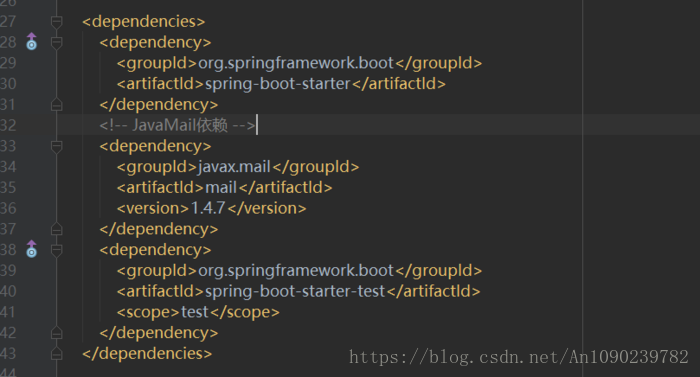
Task: Click the version value 1.4.7
Action: click(x=208, y=208)
